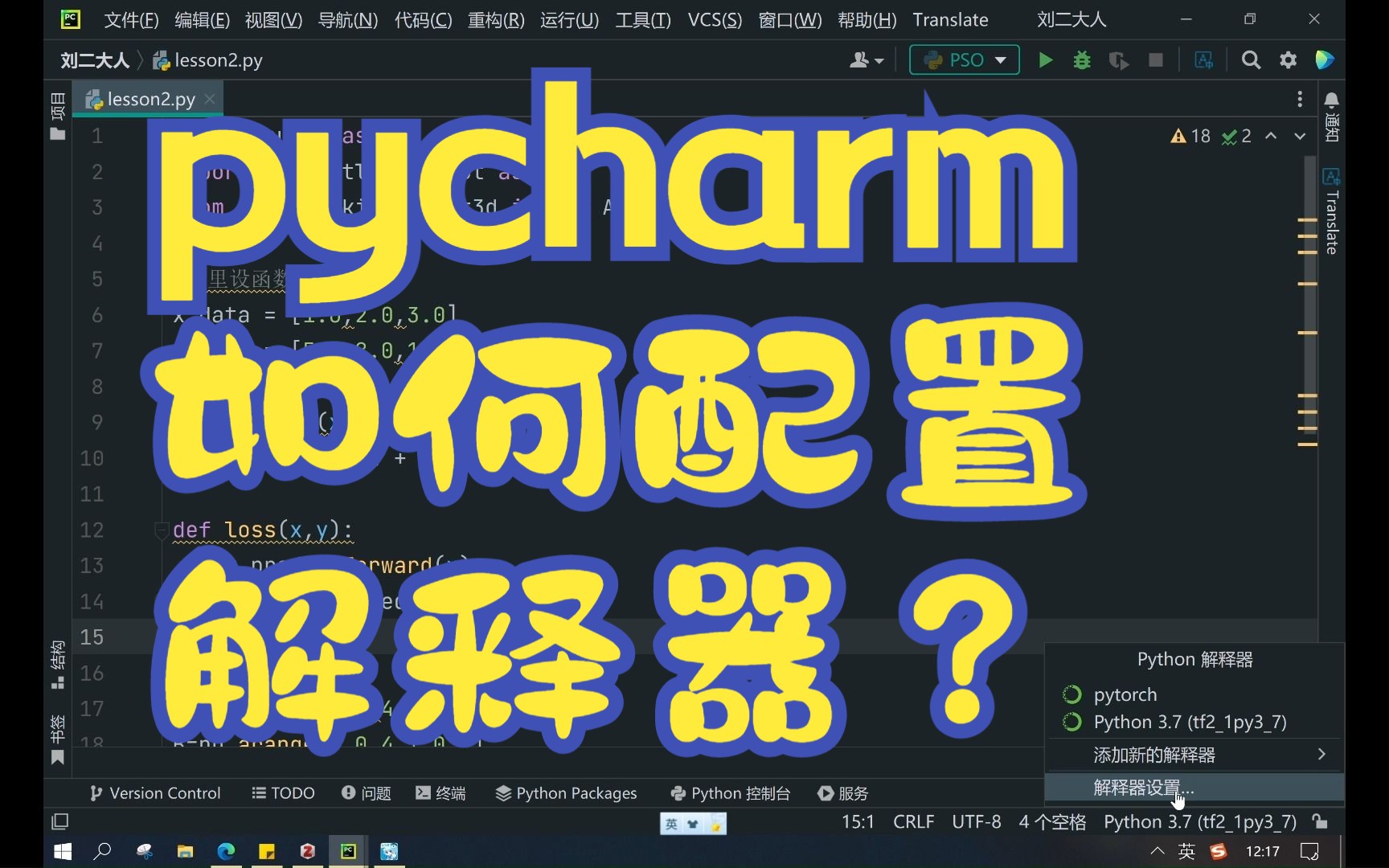The height and width of the screenshot is (868, 1389).
Task: Toggle the read-only lock icon in the status bar
Action: pos(1319,821)
